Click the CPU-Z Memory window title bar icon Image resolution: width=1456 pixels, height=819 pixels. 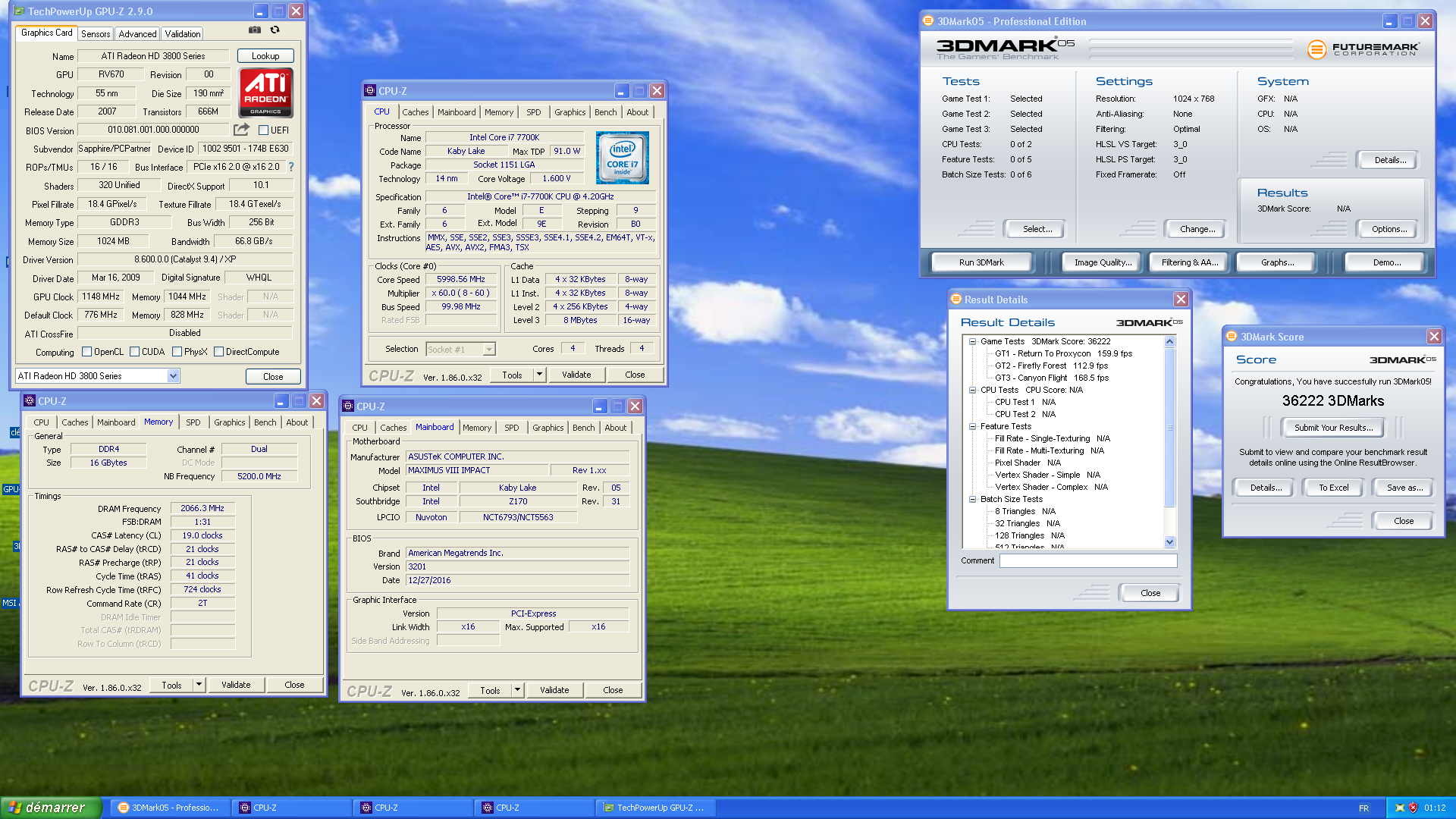pyautogui.click(x=30, y=401)
